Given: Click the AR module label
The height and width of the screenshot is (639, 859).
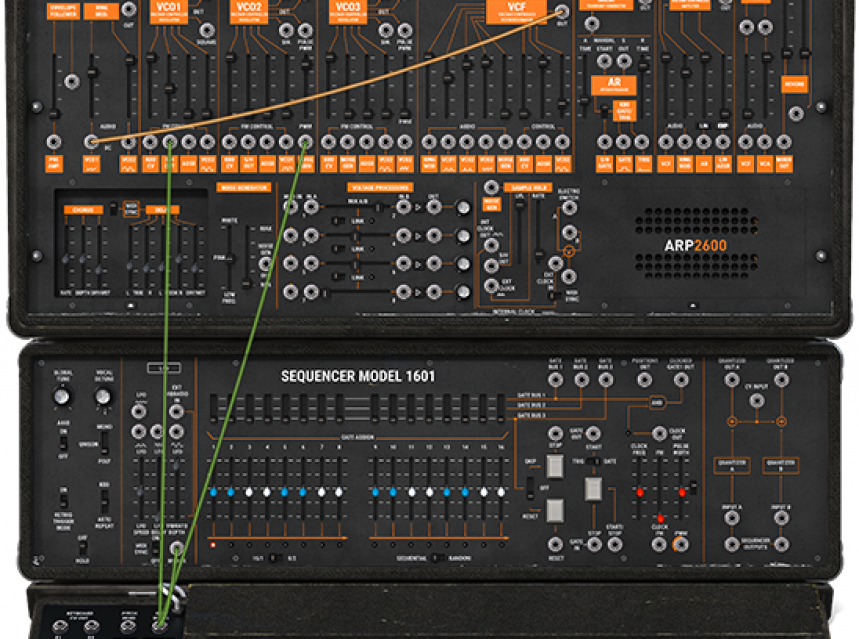Looking at the screenshot, I should [x=614, y=85].
